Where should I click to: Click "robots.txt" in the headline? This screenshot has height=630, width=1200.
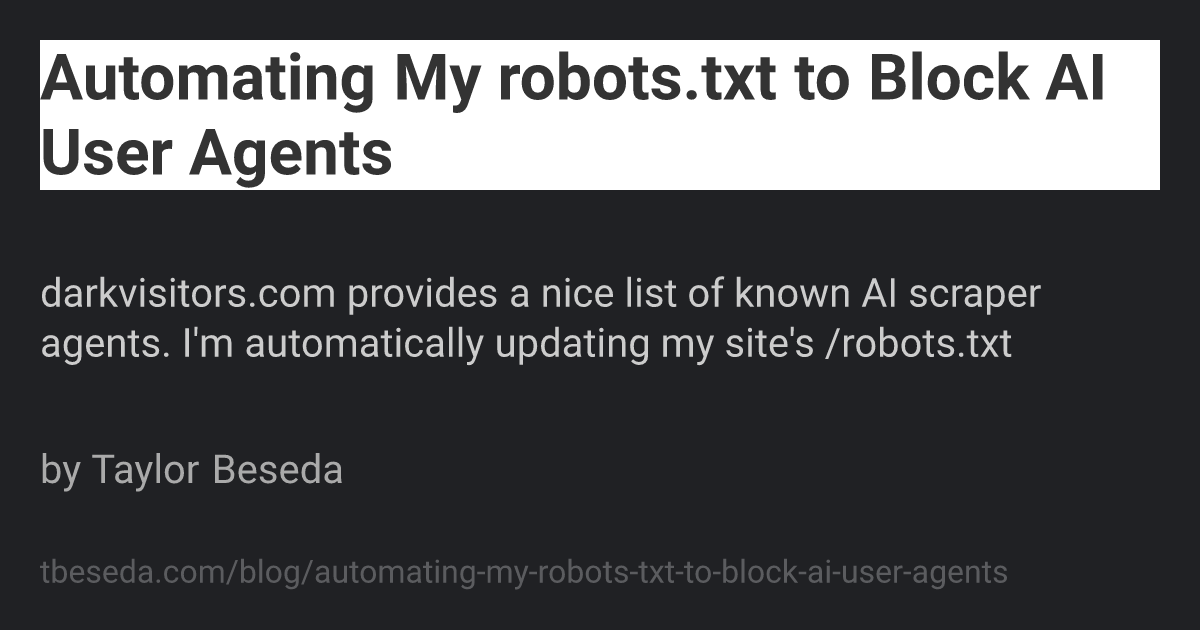coord(637,78)
